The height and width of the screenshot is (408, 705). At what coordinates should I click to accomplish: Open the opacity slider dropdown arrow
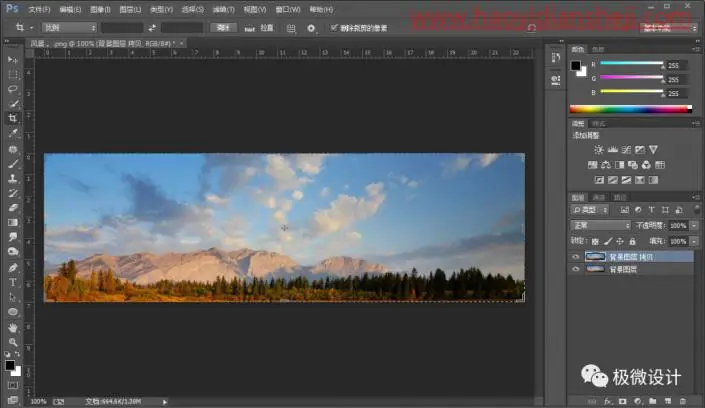point(694,225)
